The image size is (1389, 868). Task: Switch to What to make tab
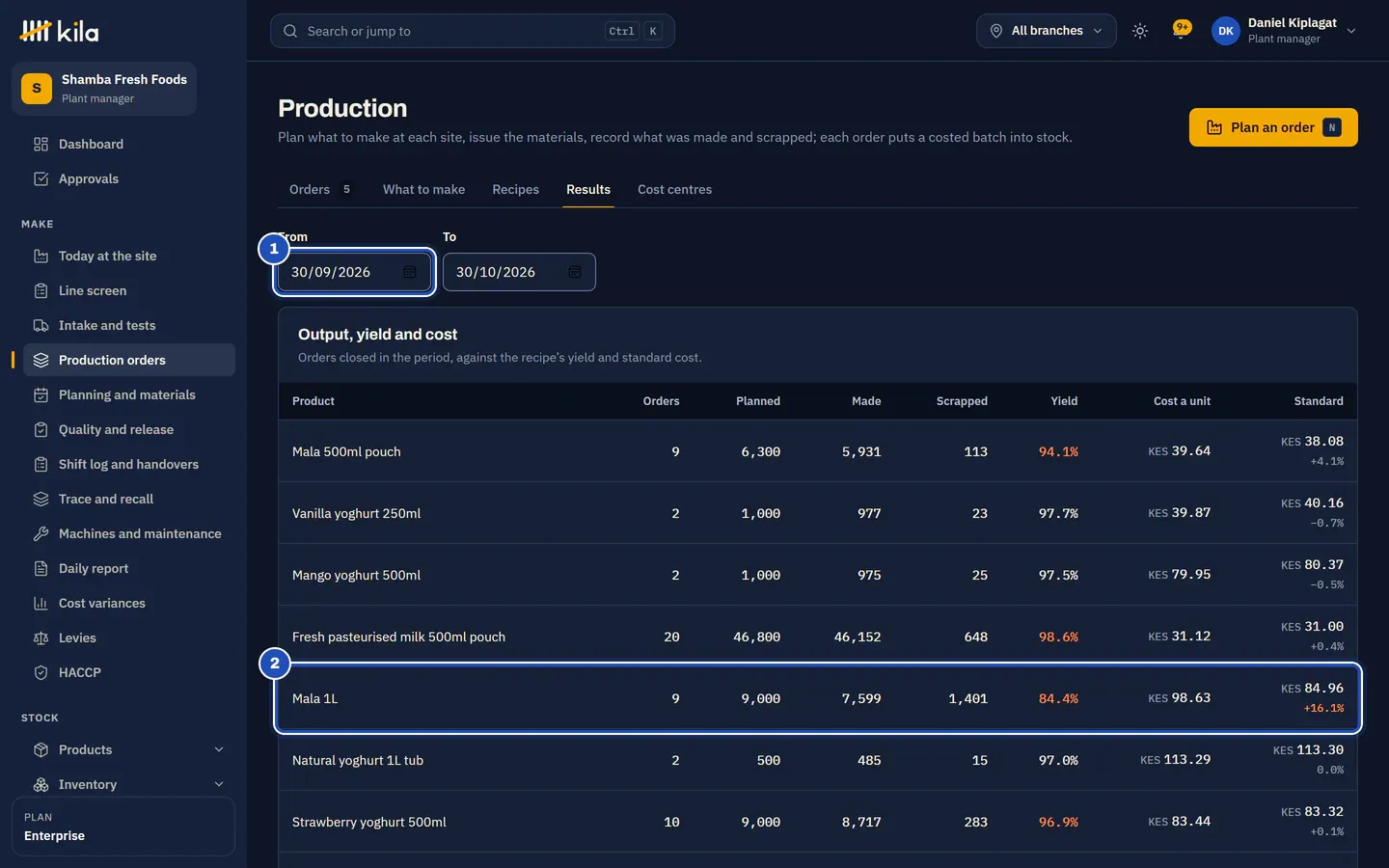tap(423, 189)
